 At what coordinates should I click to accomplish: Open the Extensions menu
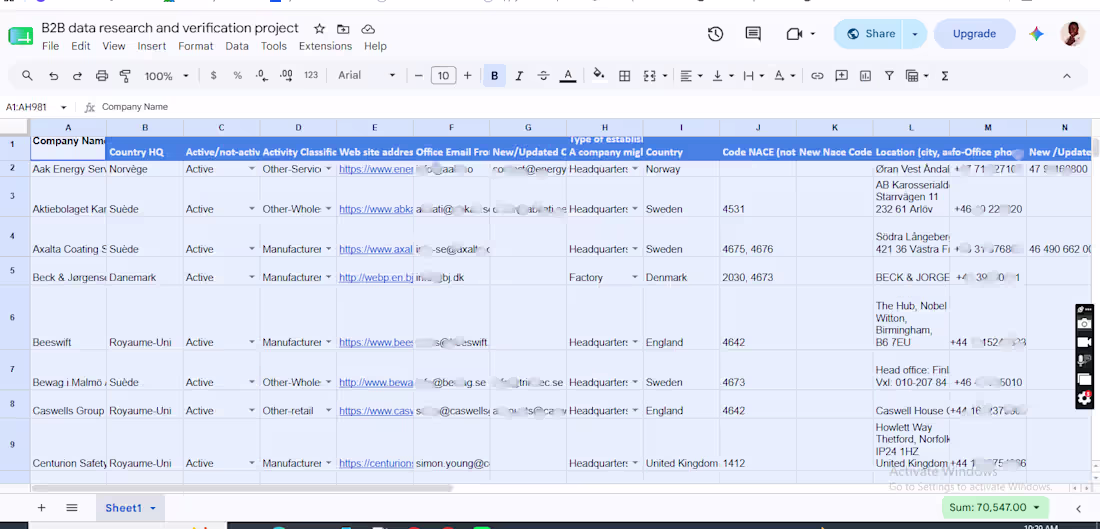click(326, 46)
